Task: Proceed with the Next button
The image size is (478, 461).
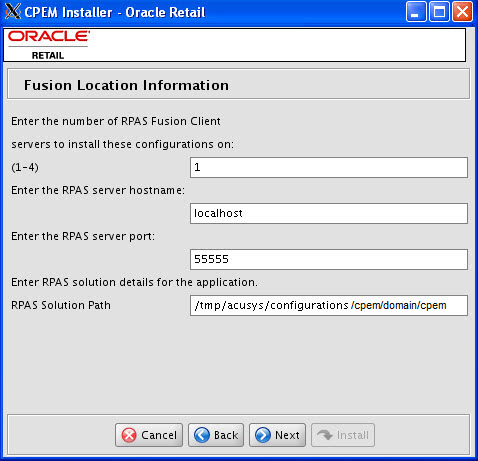Action: [x=277, y=435]
